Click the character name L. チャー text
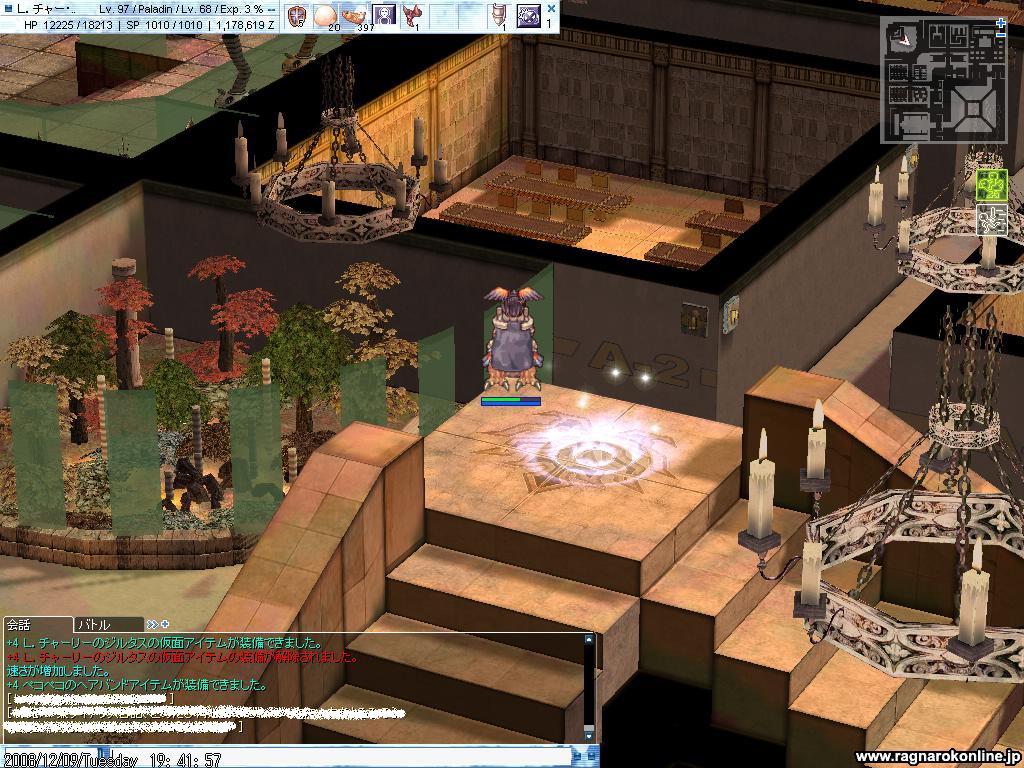Viewport: 1024px width, 768px height. (x=45, y=9)
